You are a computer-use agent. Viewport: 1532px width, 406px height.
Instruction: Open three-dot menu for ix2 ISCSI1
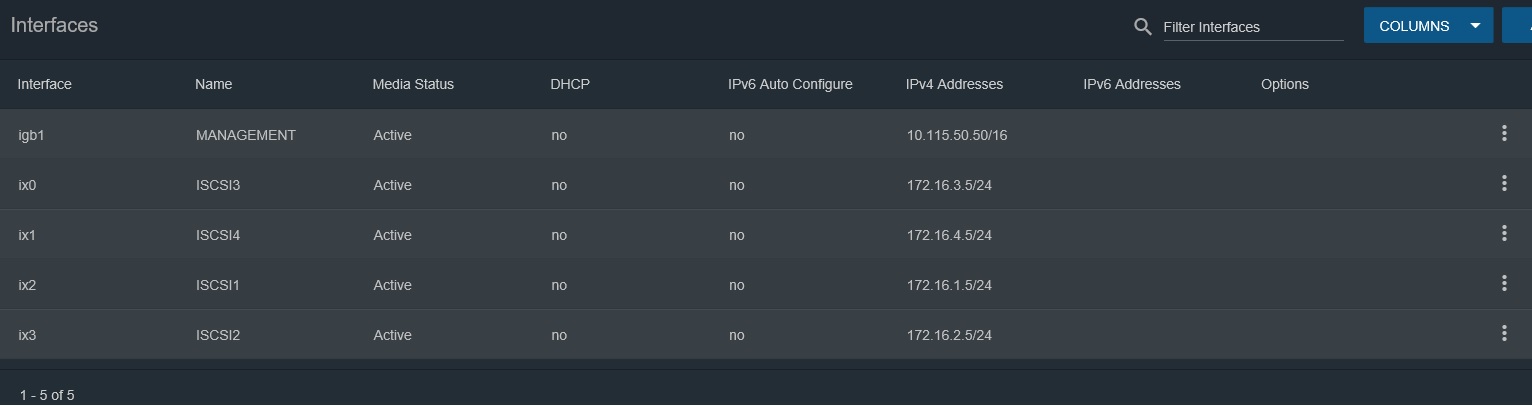[x=1504, y=283]
